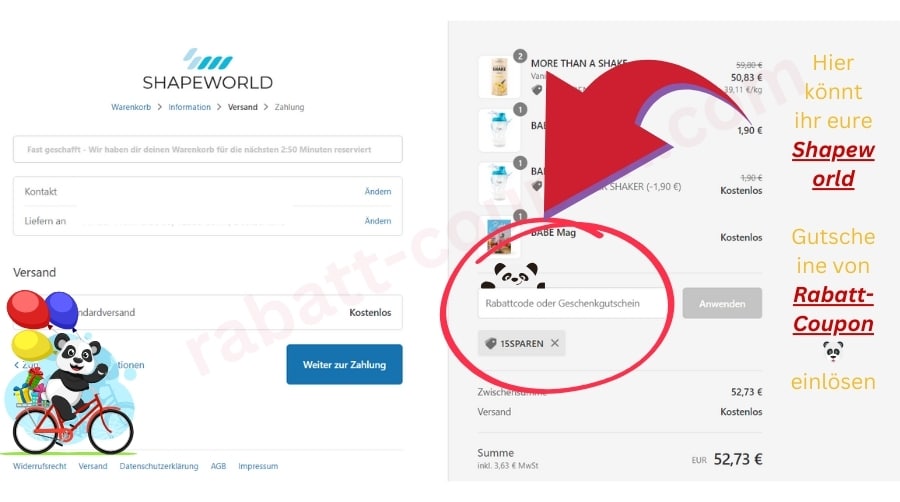The height and width of the screenshot is (502, 900).
Task: Go to the Warenkorb breadcrumb
Action: pyautogui.click(x=131, y=107)
